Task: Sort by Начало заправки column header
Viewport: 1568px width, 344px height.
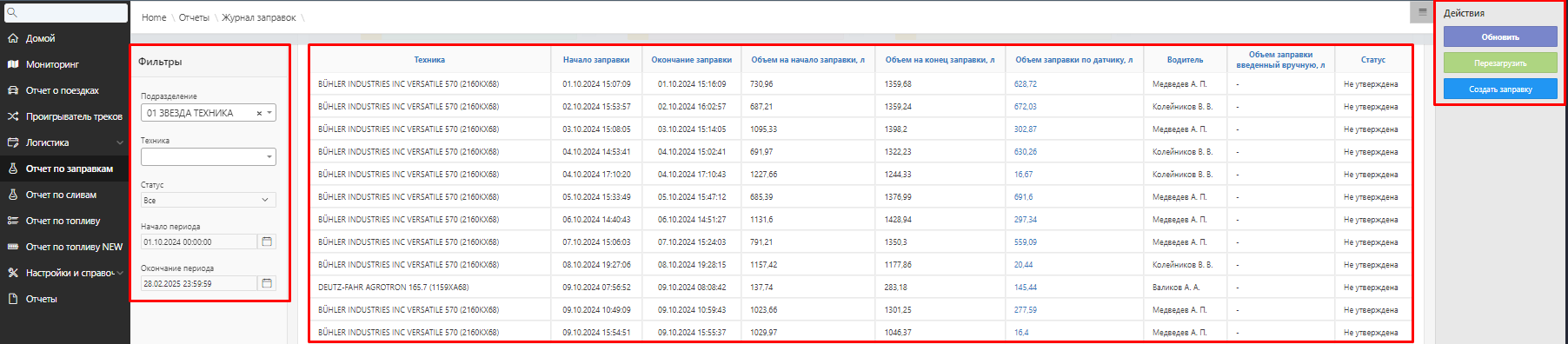Action: pos(596,60)
